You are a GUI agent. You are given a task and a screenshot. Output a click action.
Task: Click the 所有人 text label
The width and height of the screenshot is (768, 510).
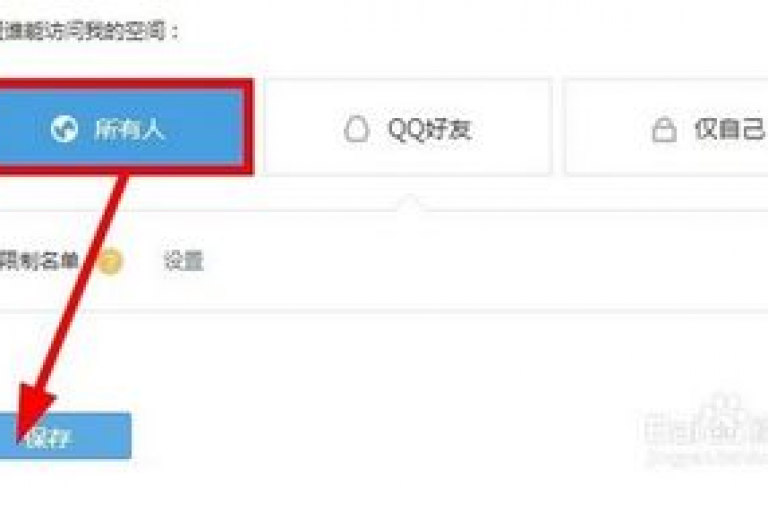click(128, 130)
